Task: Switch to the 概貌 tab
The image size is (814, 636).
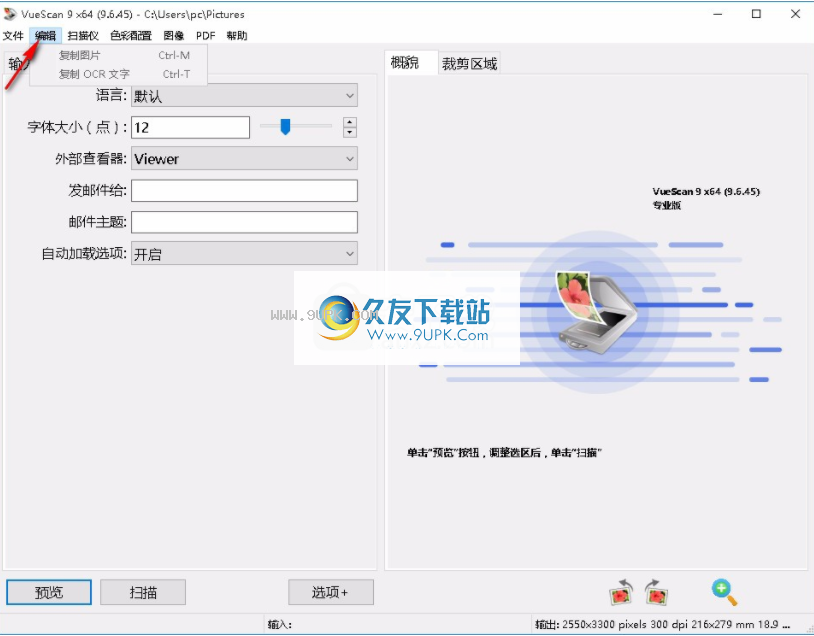Action: (x=411, y=63)
